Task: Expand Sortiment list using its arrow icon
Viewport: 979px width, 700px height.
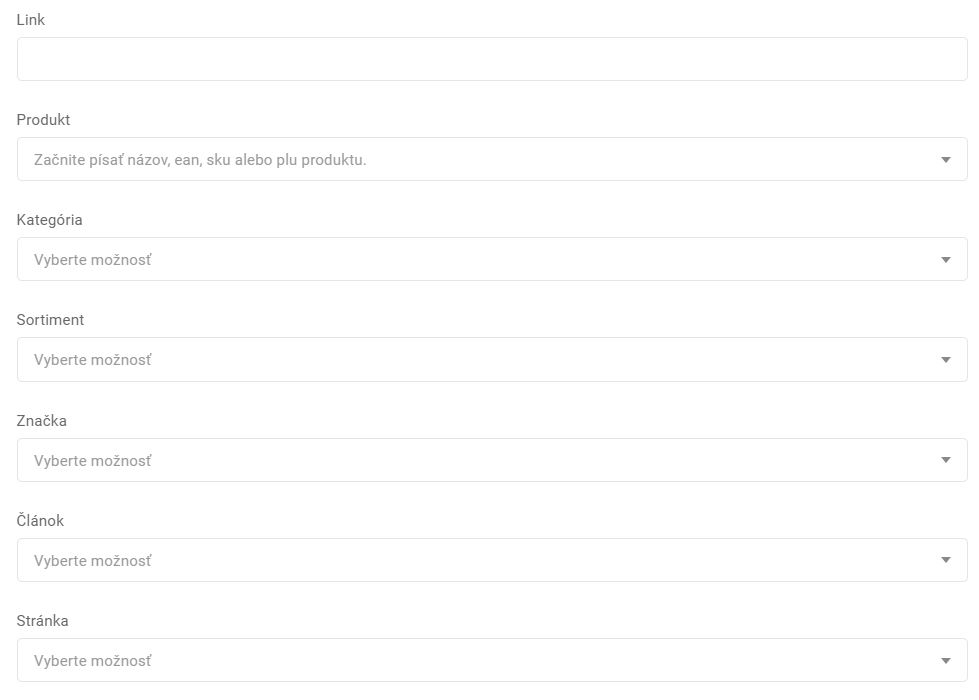Action: click(946, 360)
